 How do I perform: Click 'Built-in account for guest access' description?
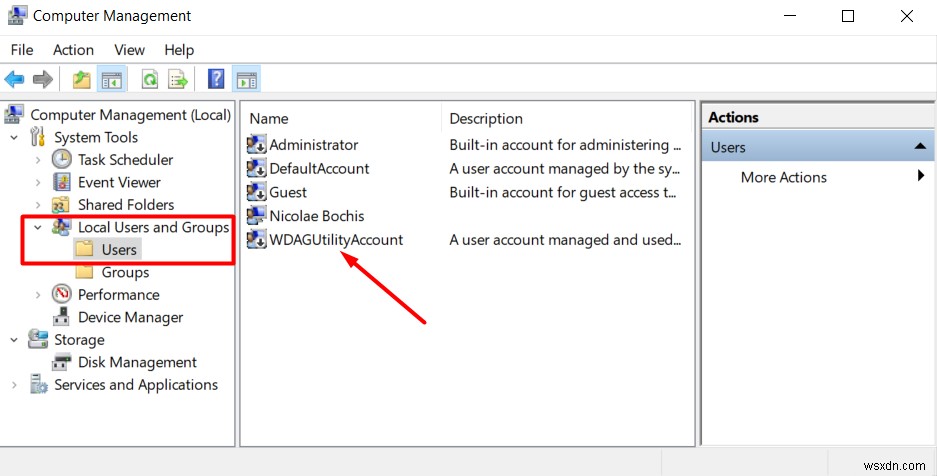(x=563, y=192)
